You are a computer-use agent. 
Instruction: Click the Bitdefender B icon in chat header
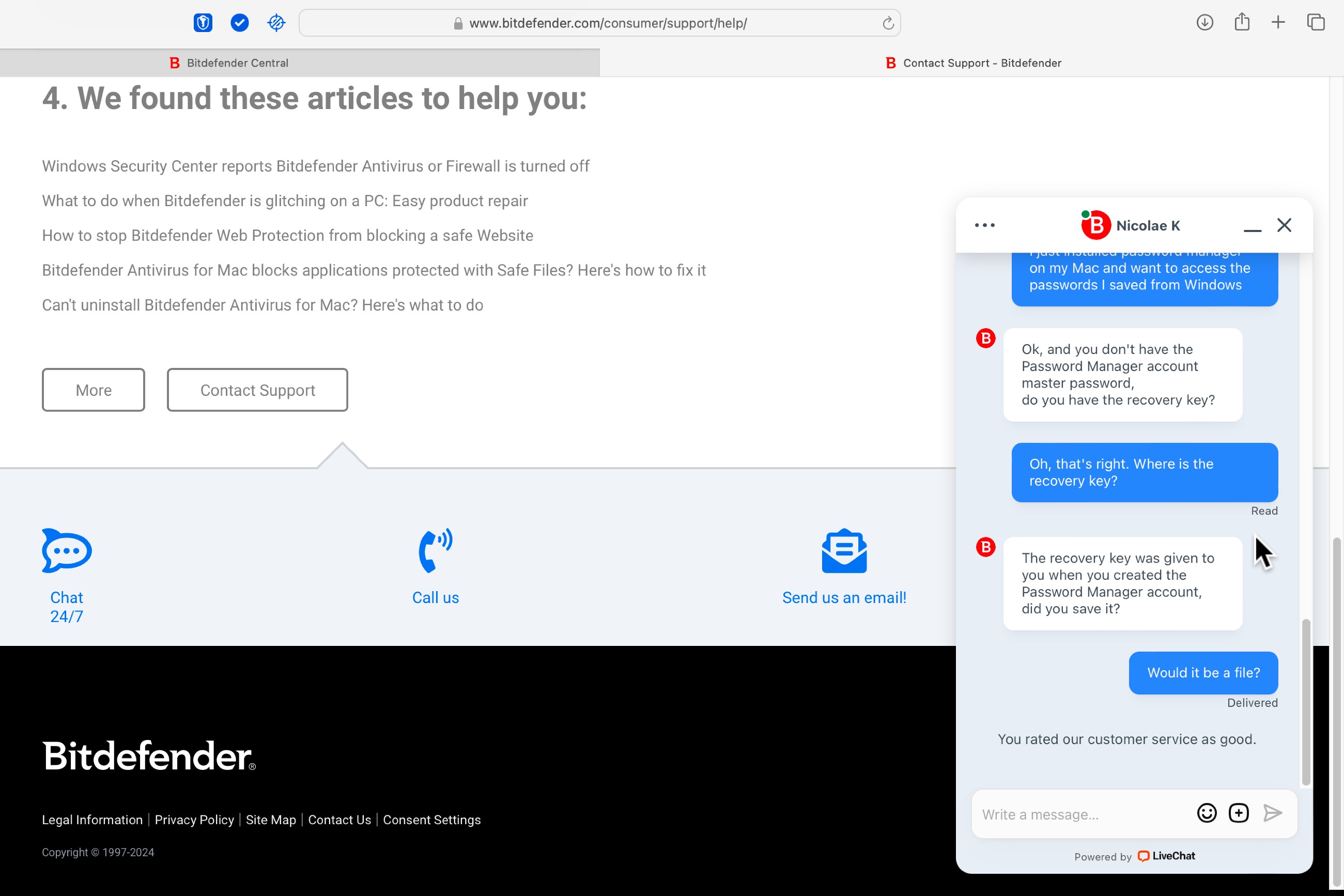click(1097, 225)
